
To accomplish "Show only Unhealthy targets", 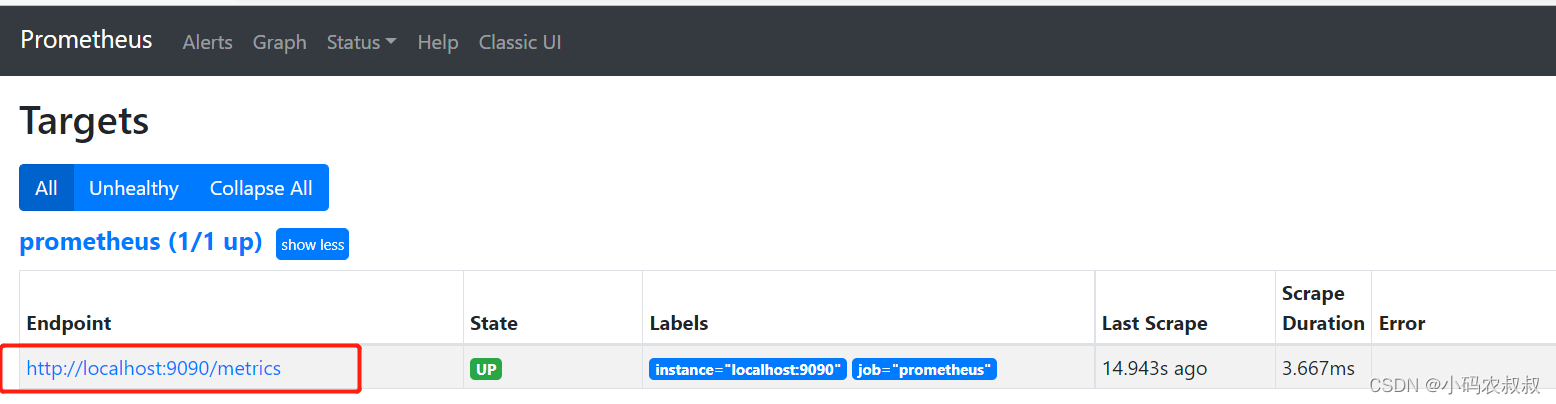I will pyautogui.click(x=133, y=188).
